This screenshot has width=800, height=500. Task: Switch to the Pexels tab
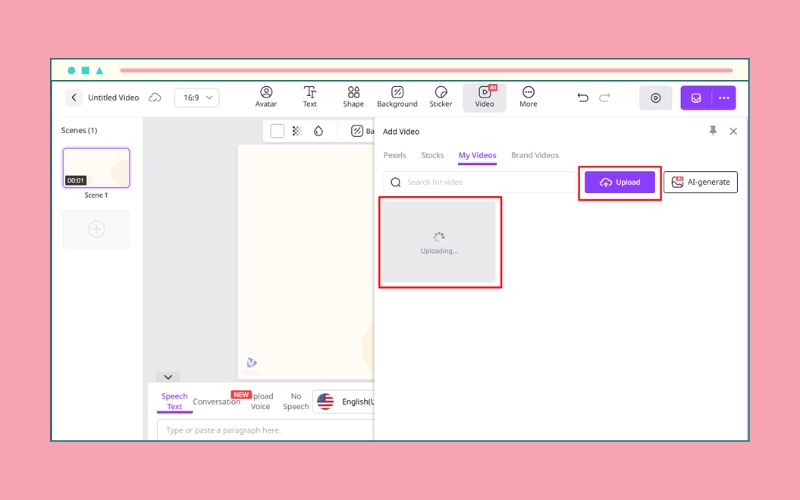click(x=395, y=156)
